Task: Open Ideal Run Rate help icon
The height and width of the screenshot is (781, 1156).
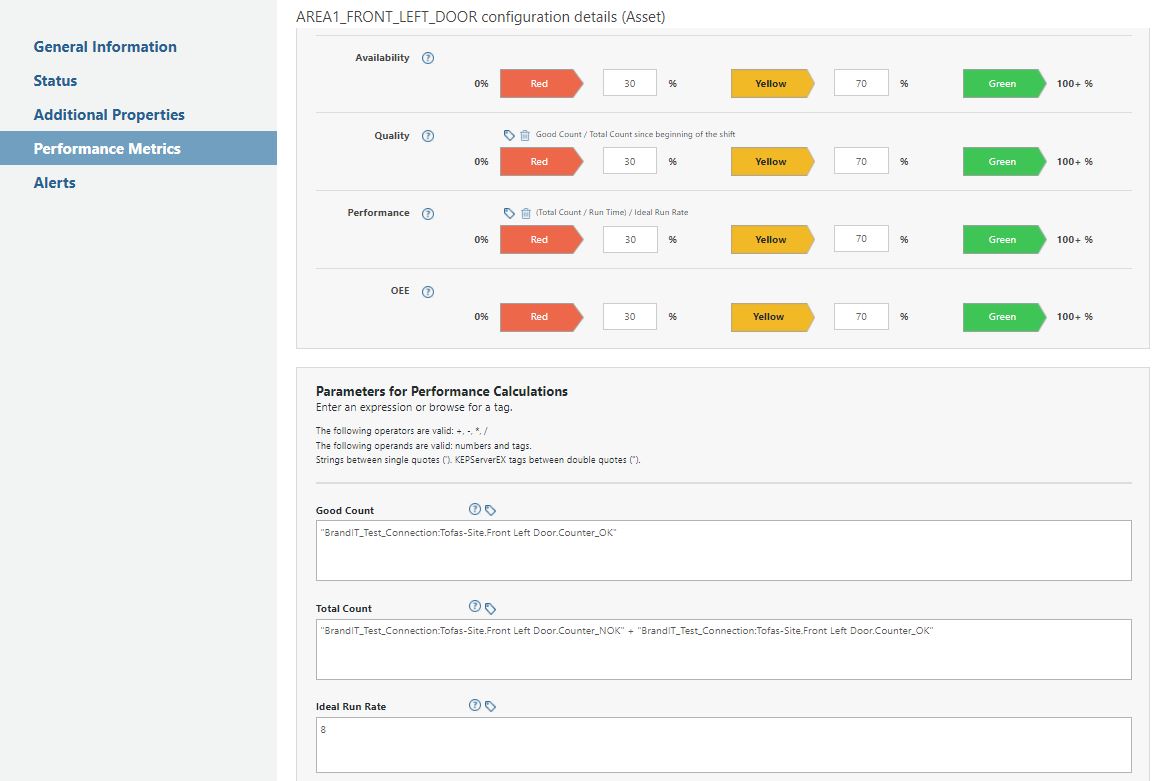Action: click(x=475, y=705)
